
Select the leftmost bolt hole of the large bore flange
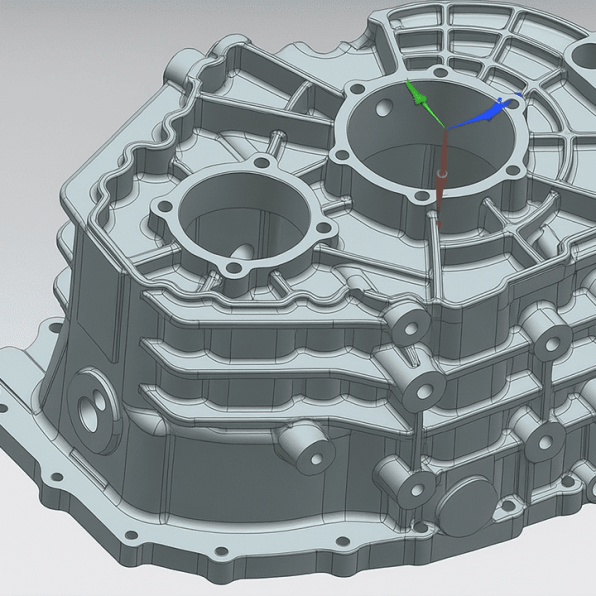[x=343, y=155]
